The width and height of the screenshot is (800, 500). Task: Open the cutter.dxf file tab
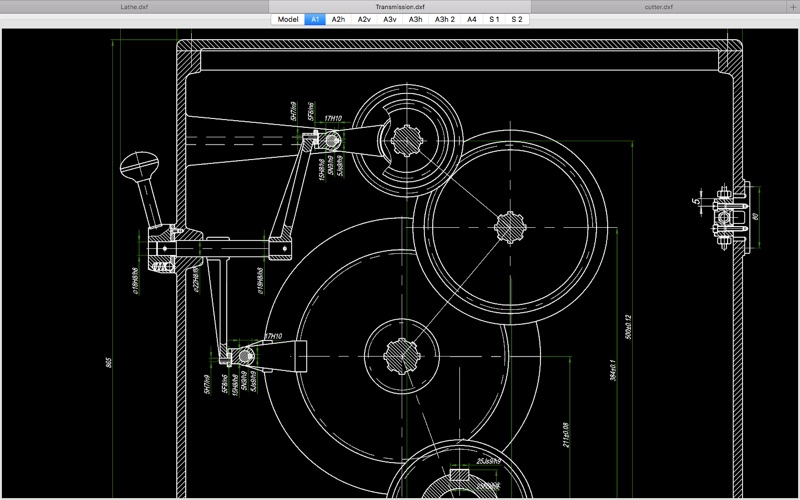658,7
